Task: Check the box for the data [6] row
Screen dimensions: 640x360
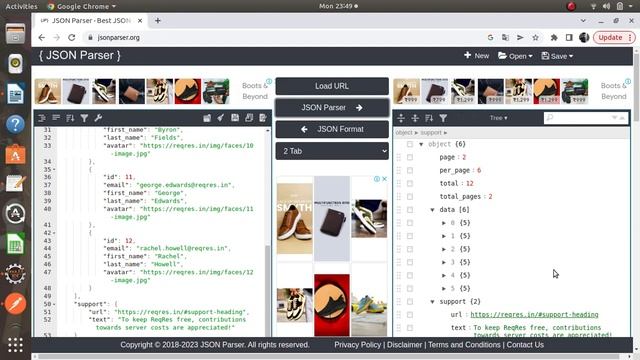Action: pyautogui.click(x=410, y=210)
